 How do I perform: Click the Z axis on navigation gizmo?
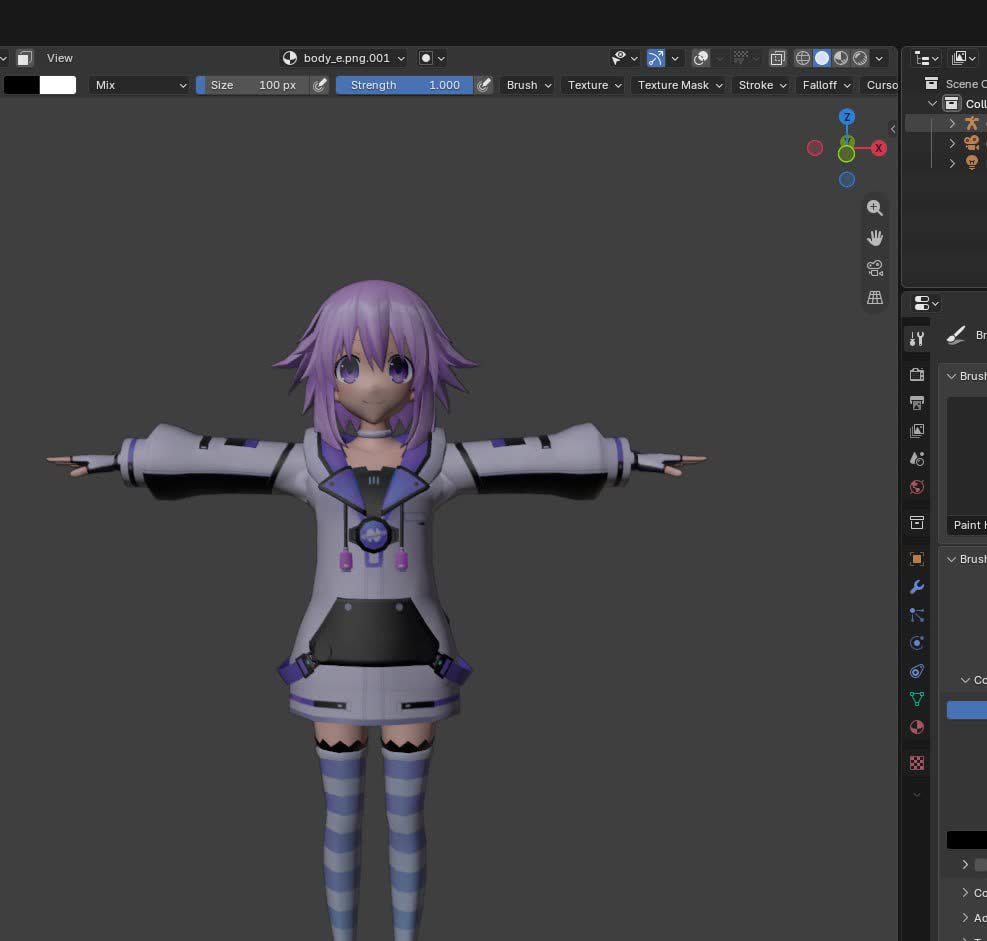(847, 116)
